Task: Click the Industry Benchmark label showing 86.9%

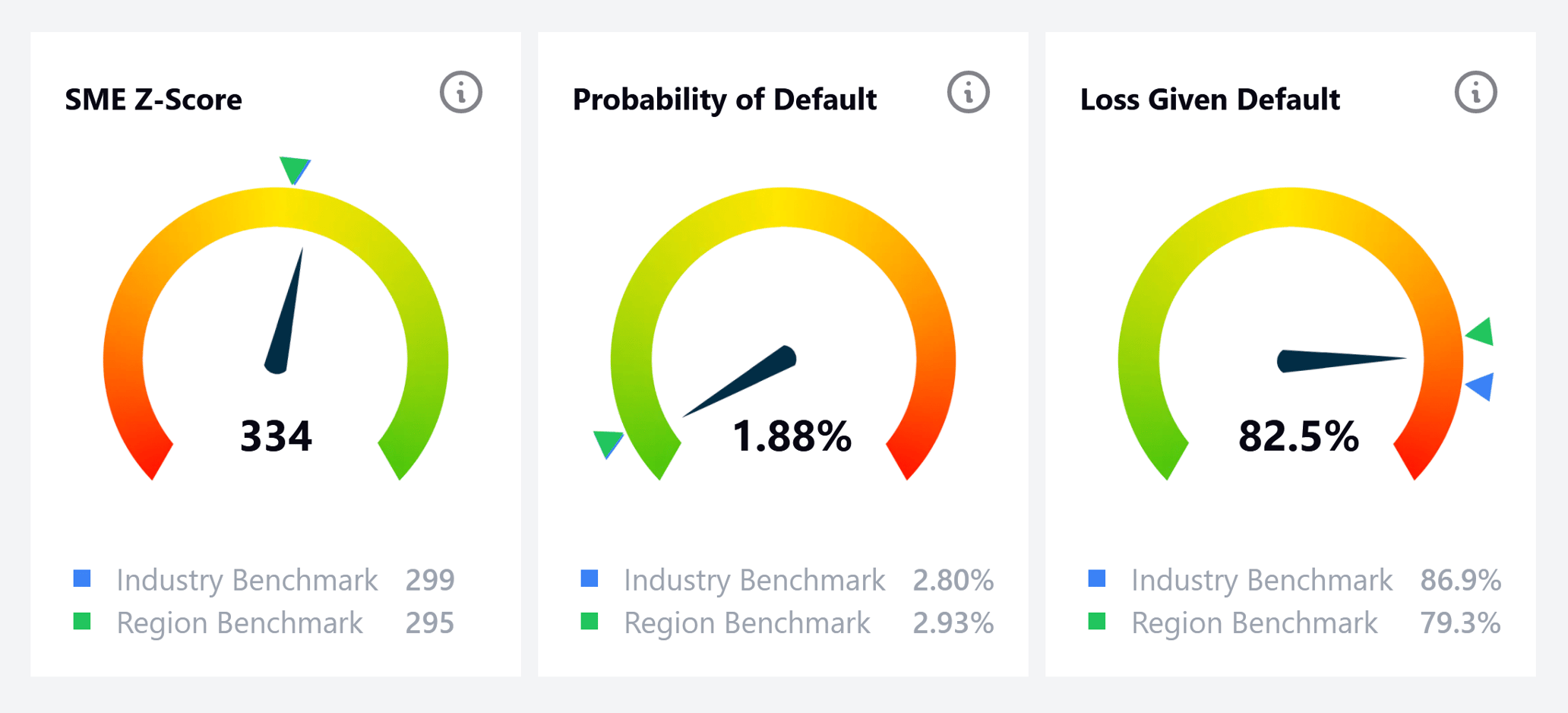Action: coord(1262,580)
